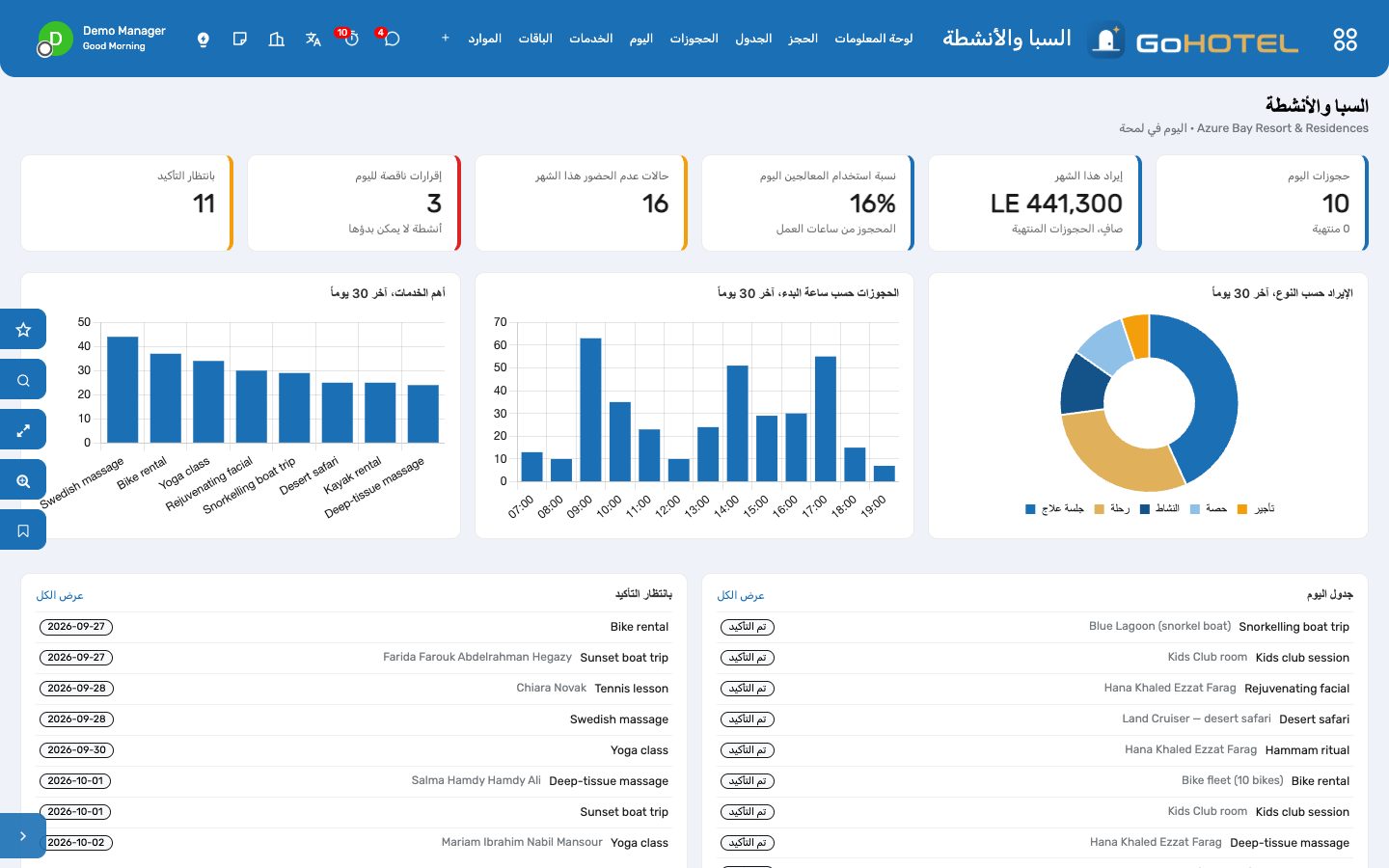Open the property building icon in header

277,39
